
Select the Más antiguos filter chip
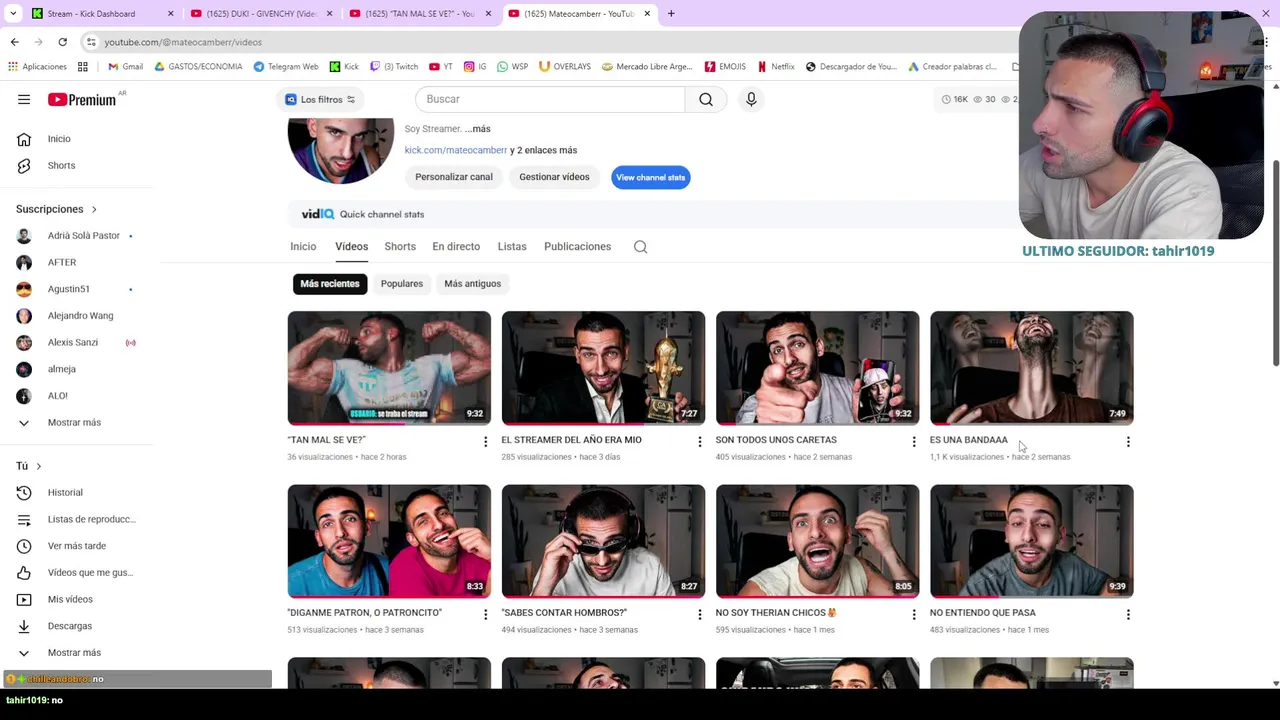[x=472, y=284]
